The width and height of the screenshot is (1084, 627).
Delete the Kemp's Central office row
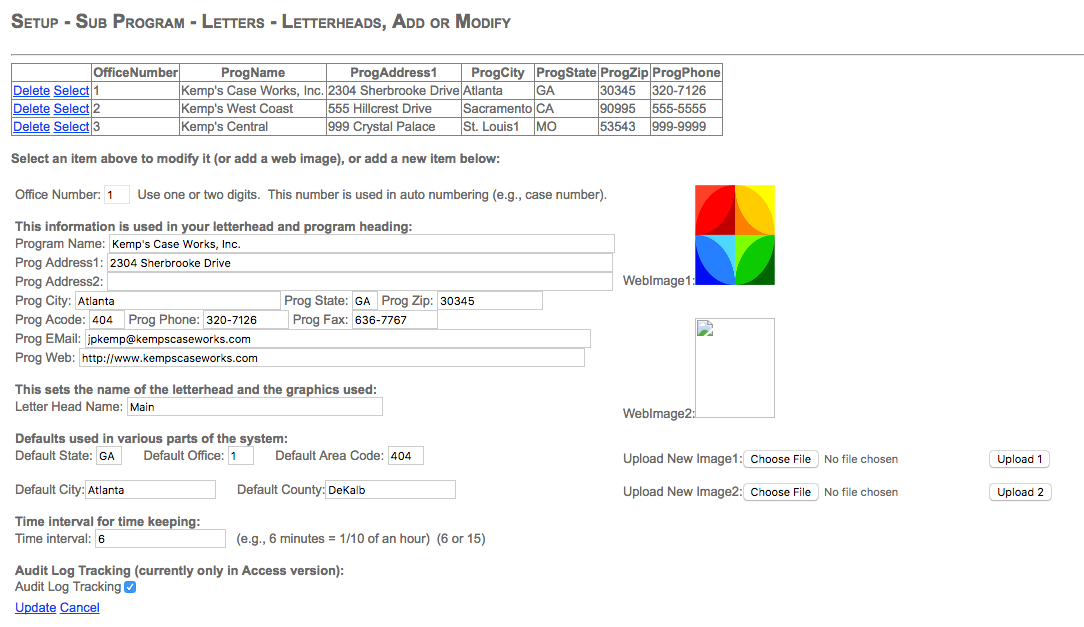pyautogui.click(x=31, y=127)
